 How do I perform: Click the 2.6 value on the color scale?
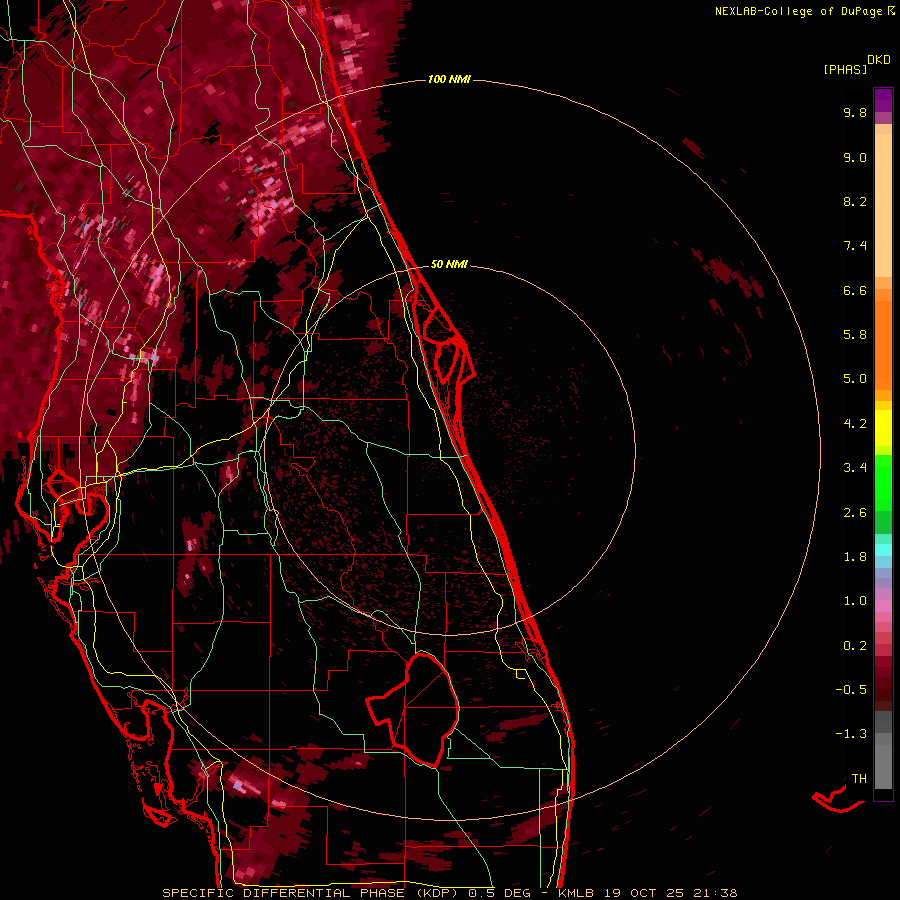point(855,513)
